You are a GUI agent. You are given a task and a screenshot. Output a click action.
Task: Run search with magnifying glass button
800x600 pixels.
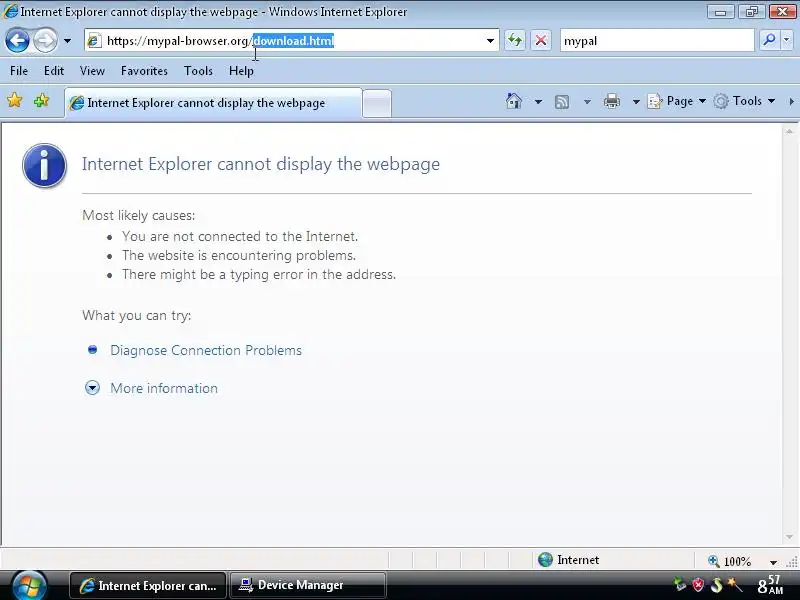(769, 40)
